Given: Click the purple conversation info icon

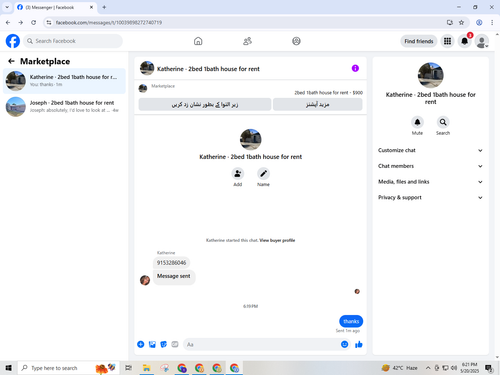Looking at the screenshot, I should pyautogui.click(x=355, y=68).
